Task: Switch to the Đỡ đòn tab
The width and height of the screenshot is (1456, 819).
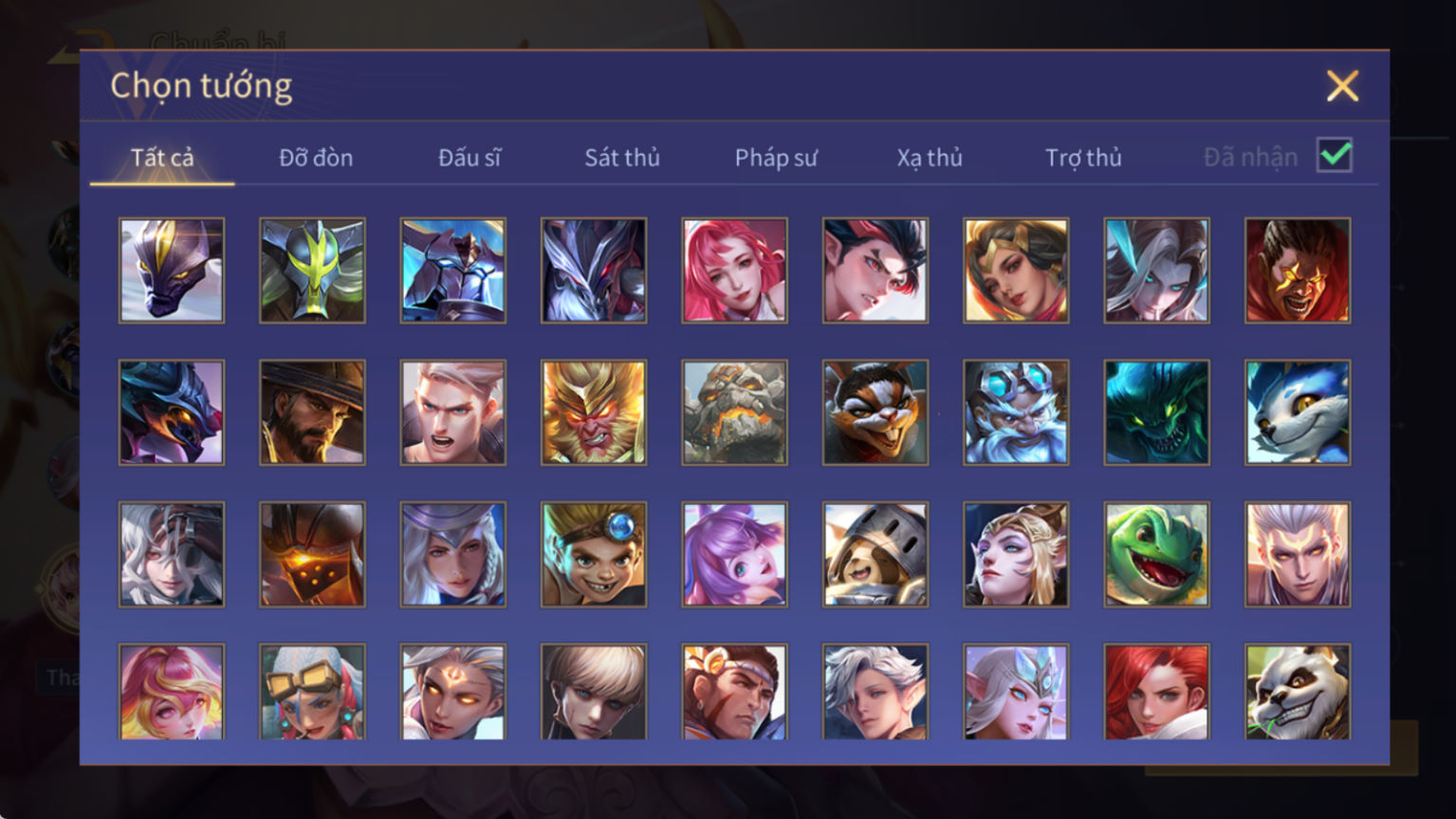Action: click(x=316, y=158)
